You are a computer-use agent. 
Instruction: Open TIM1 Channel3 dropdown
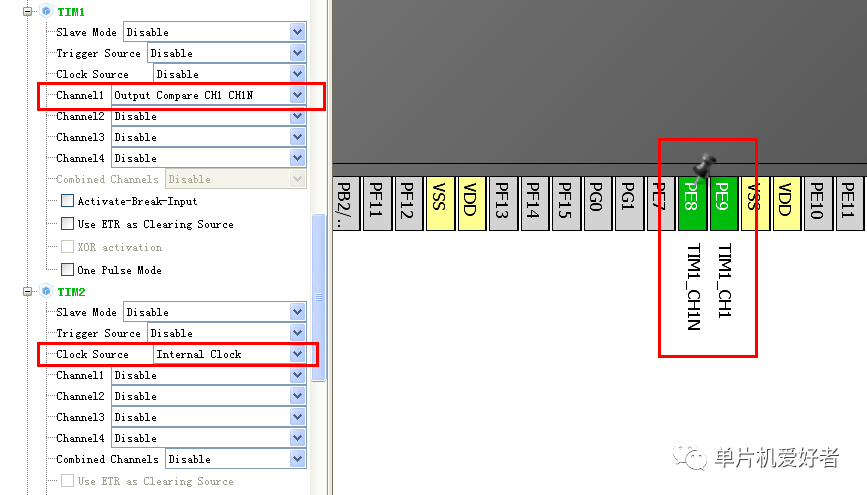point(208,137)
